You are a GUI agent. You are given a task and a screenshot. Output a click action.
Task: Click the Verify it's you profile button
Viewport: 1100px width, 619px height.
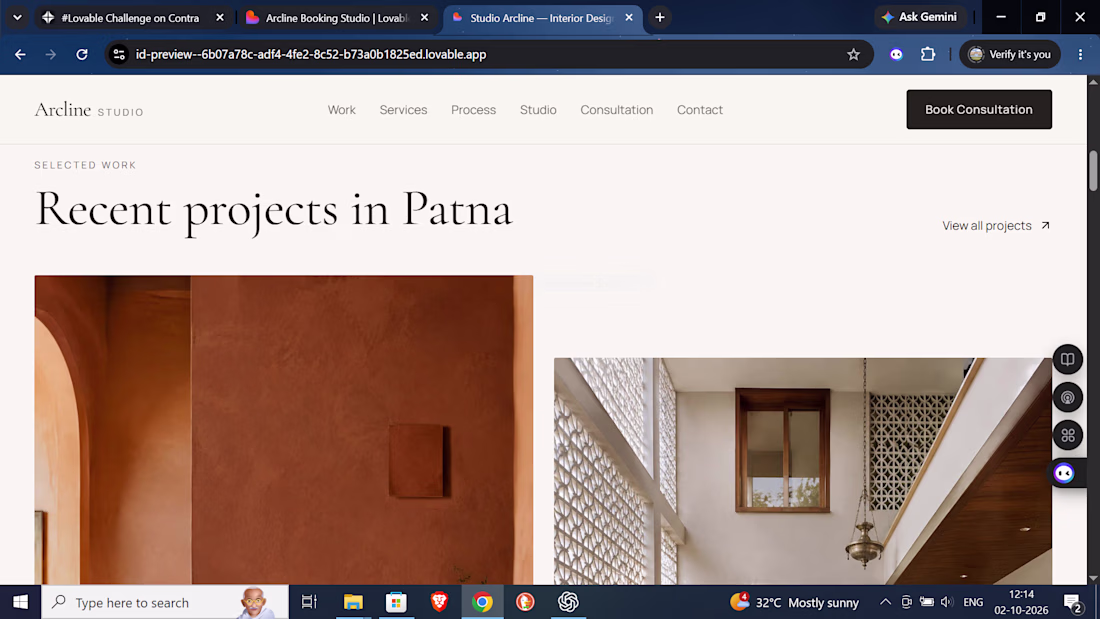[1010, 54]
